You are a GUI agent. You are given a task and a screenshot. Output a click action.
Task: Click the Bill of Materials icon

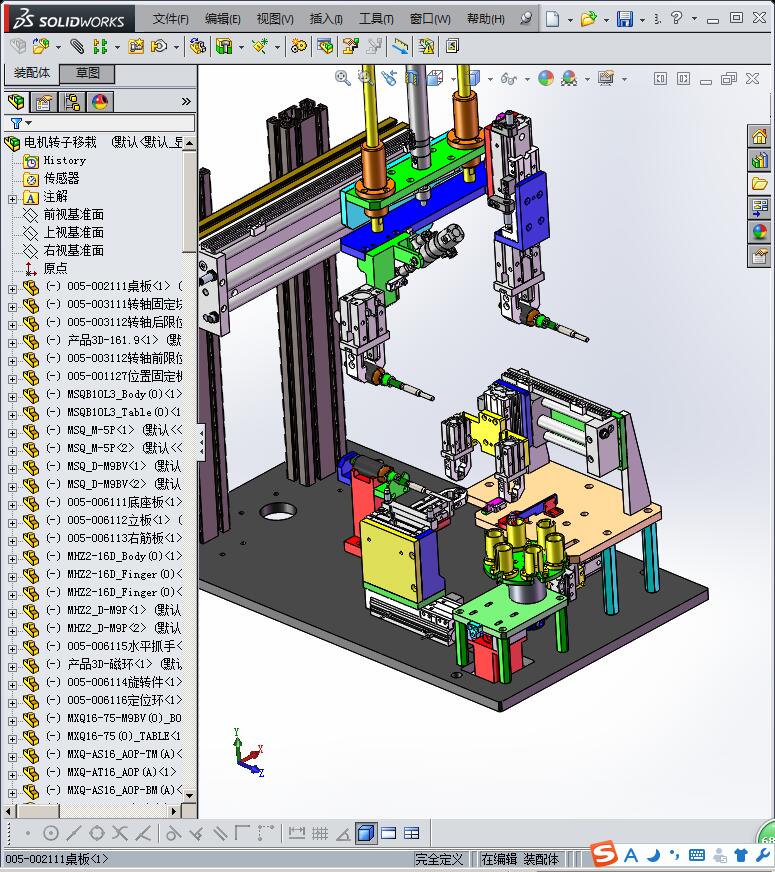click(325, 46)
